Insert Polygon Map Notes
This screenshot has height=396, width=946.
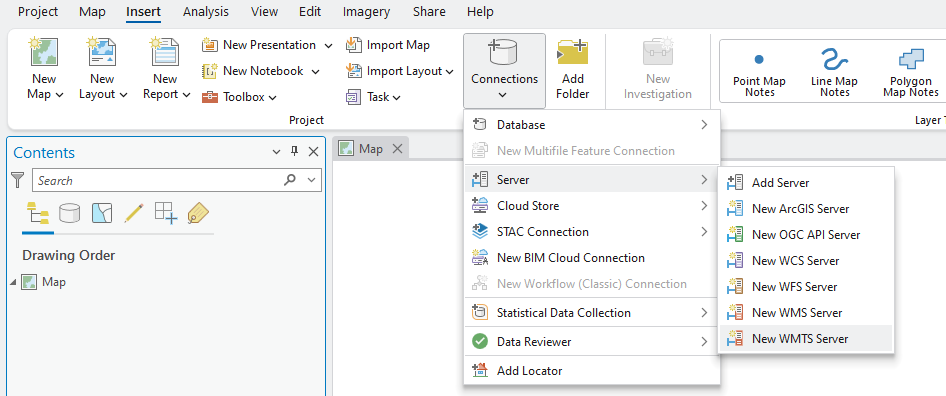[911, 72]
